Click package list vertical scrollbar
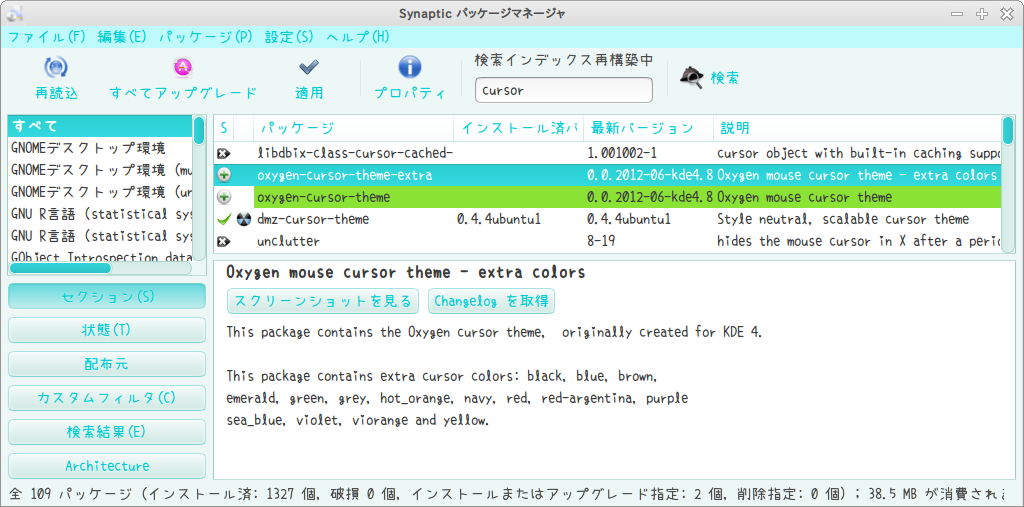 point(1008,184)
